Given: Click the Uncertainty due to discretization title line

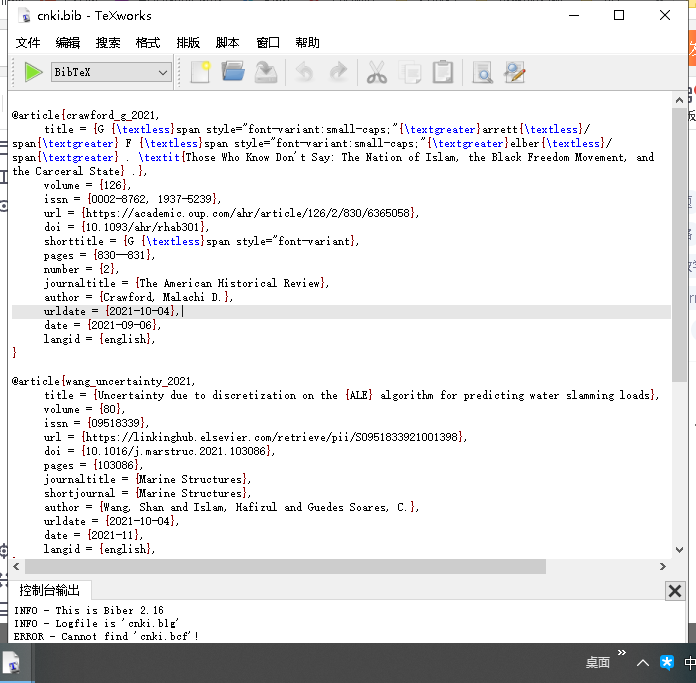Looking at the screenshot, I should [x=351, y=395].
